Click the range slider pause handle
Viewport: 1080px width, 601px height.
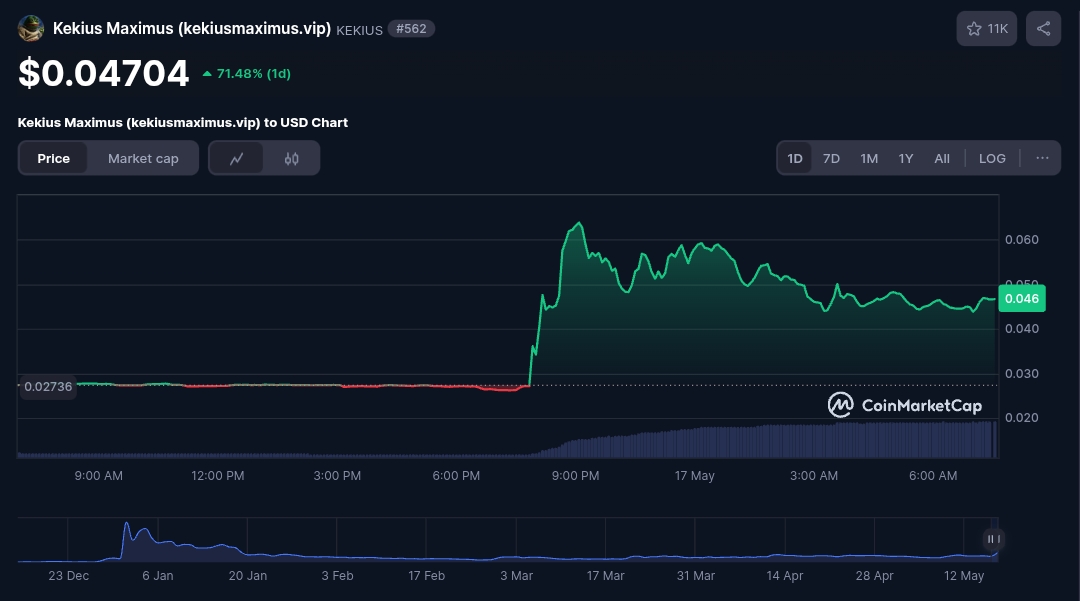point(993,539)
